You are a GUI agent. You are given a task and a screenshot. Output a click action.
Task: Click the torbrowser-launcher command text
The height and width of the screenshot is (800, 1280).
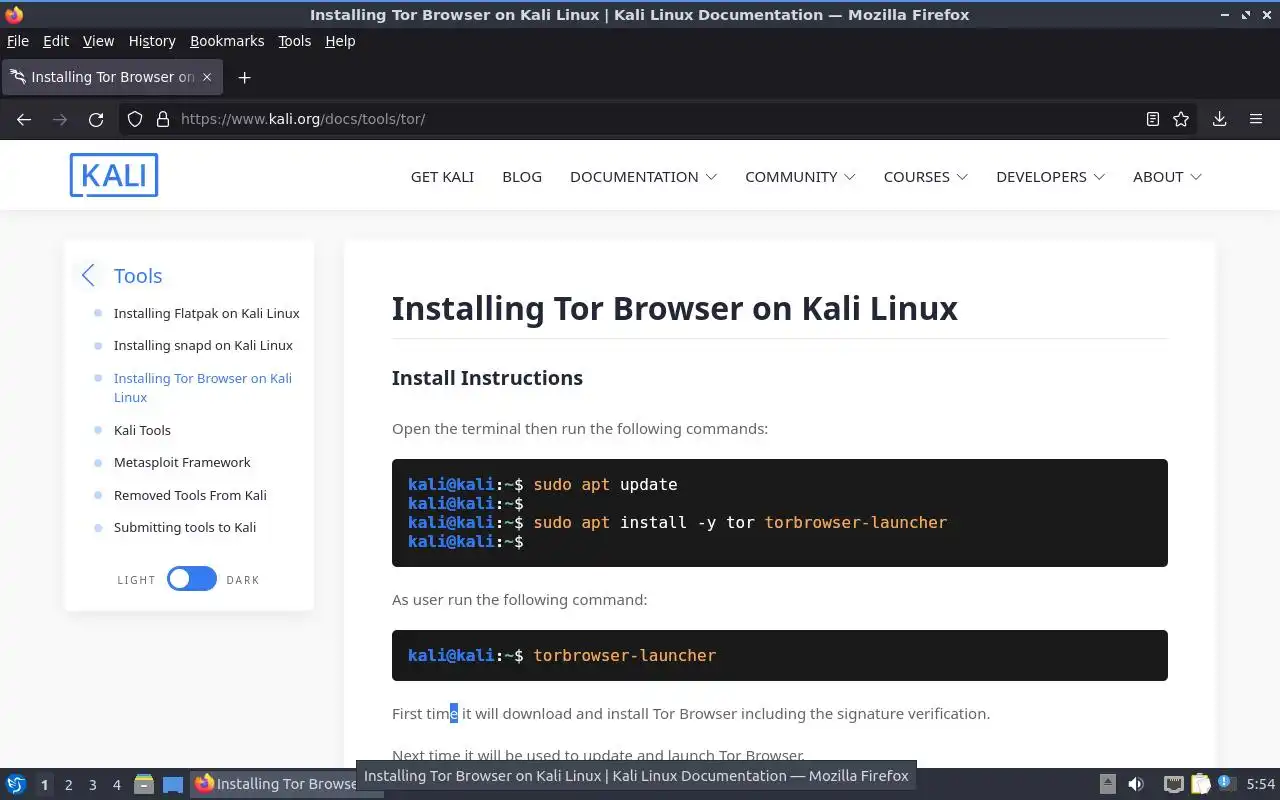625,655
